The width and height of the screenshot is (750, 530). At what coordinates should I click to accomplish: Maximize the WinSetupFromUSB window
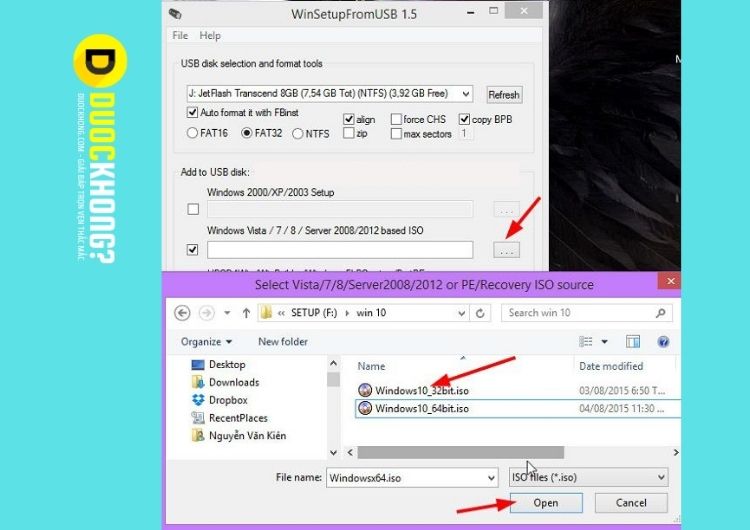tap(494, 11)
